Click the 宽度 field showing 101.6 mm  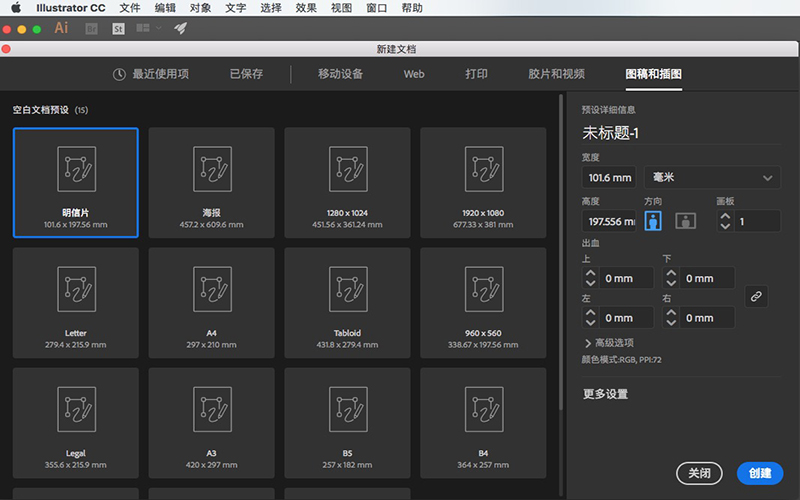click(x=609, y=178)
